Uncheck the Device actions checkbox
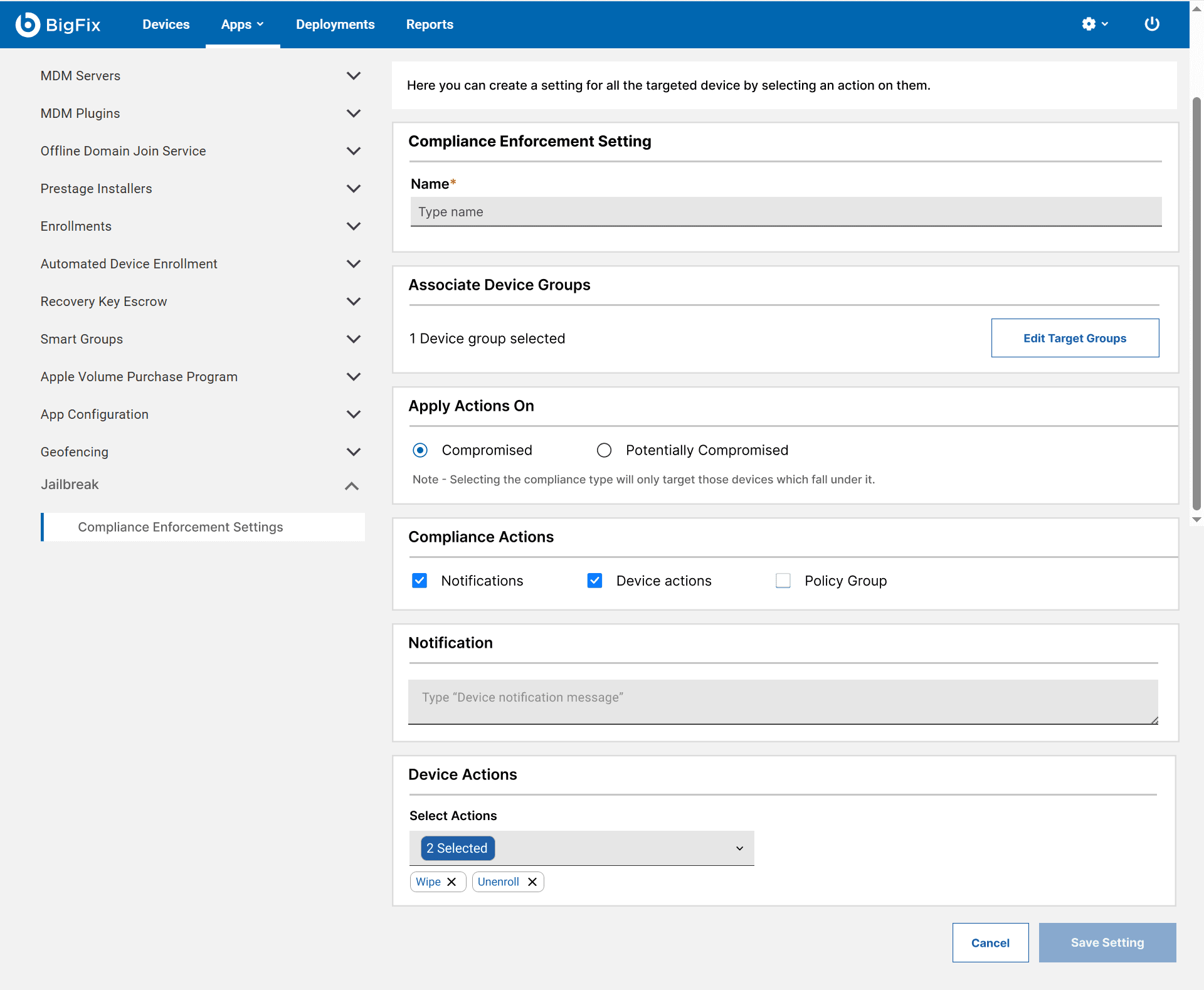Viewport: 1204px width, 990px height. tap(594, 581)
